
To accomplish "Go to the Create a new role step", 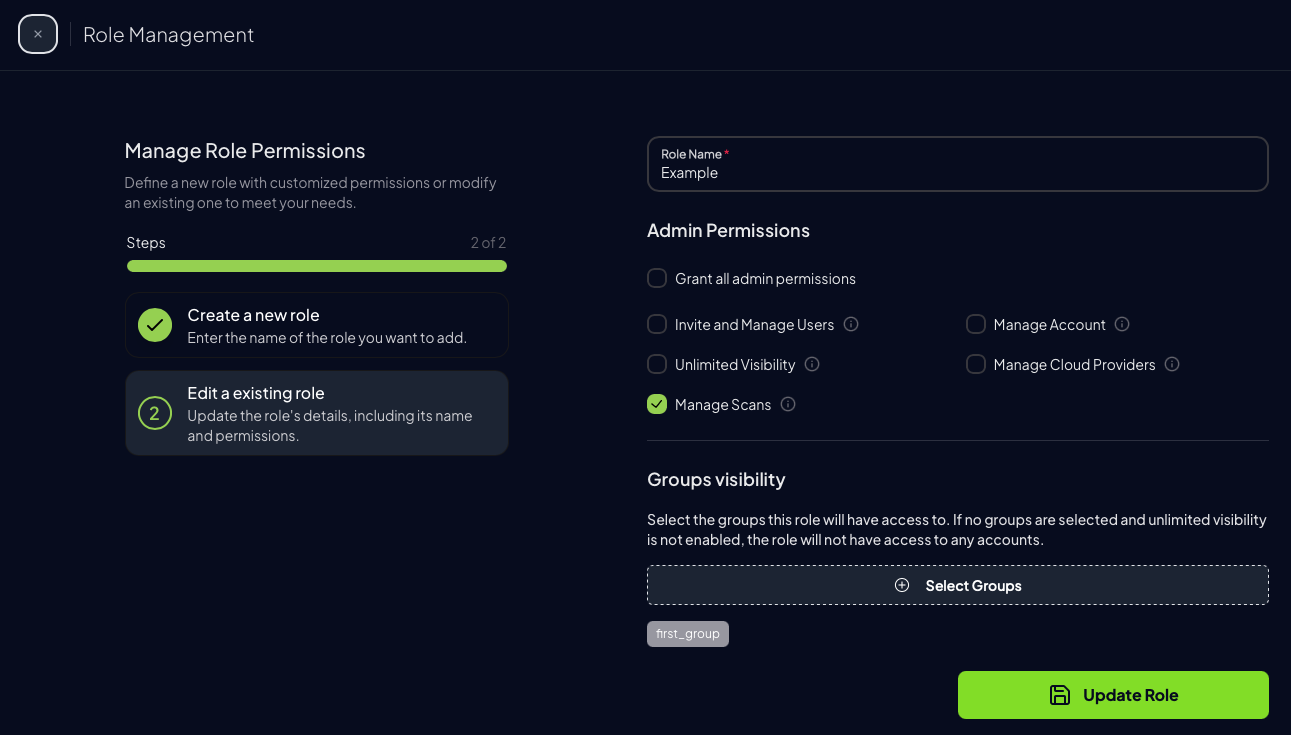I will 316,325.
